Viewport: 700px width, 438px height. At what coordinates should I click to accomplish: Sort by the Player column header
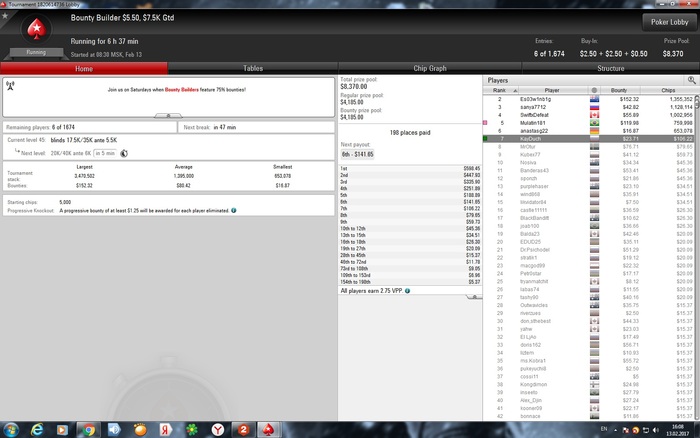coord(552,90)
